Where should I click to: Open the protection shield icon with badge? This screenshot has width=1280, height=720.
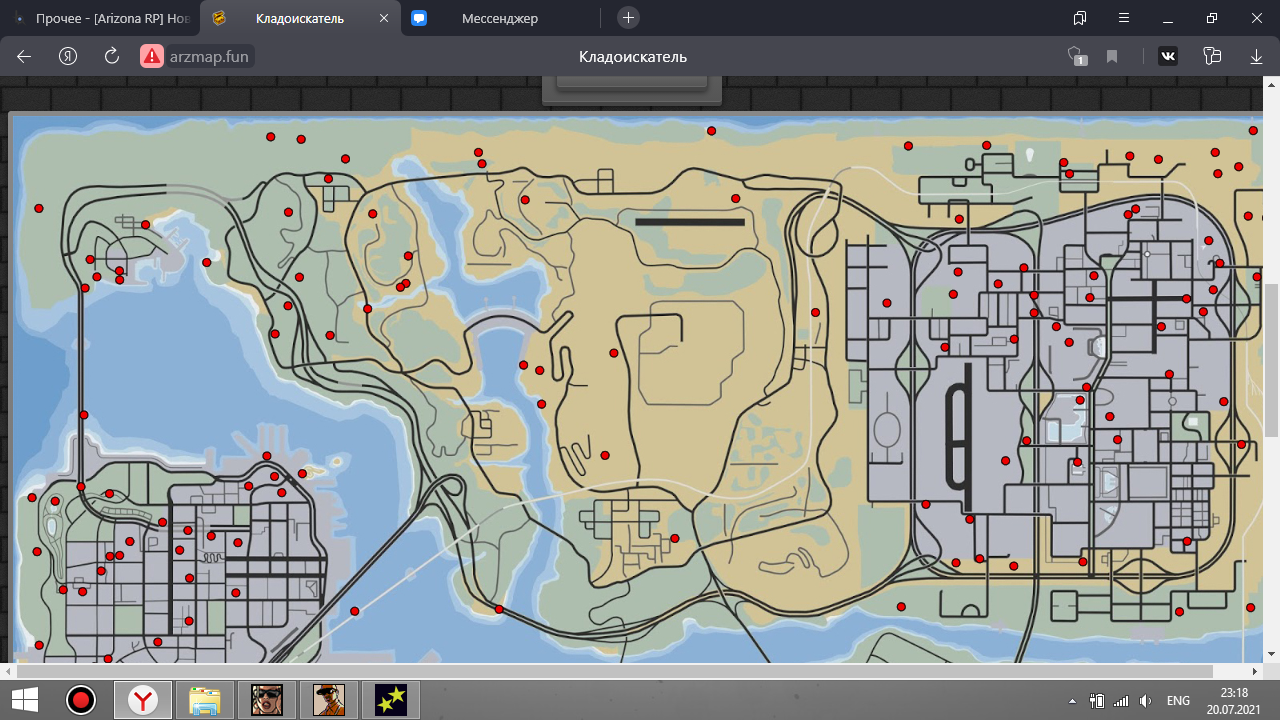point(1076,57)
